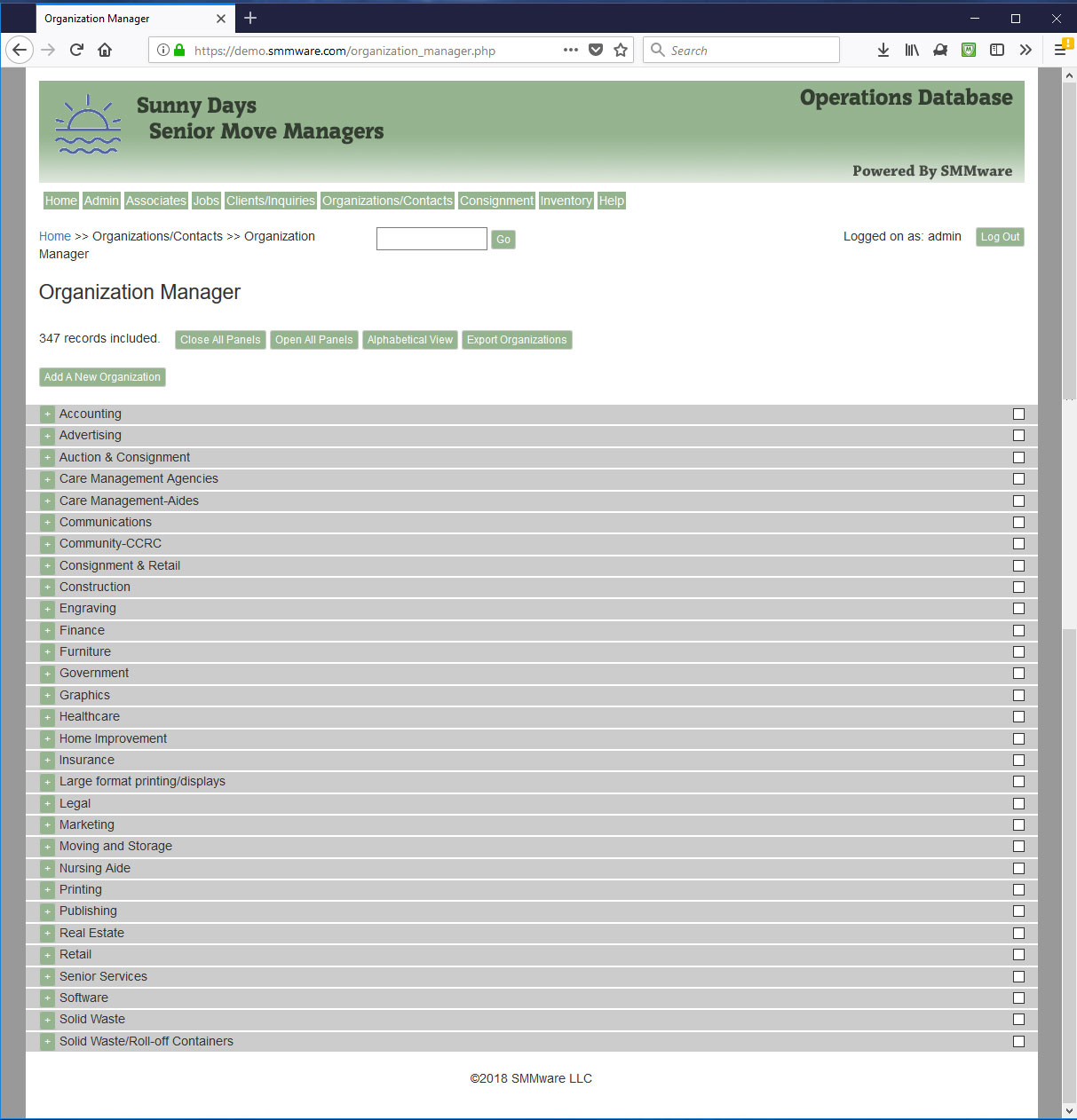Click Export Organizations button
The height and width of the screenshot is (1120, 1077).
tap(517, 340)
